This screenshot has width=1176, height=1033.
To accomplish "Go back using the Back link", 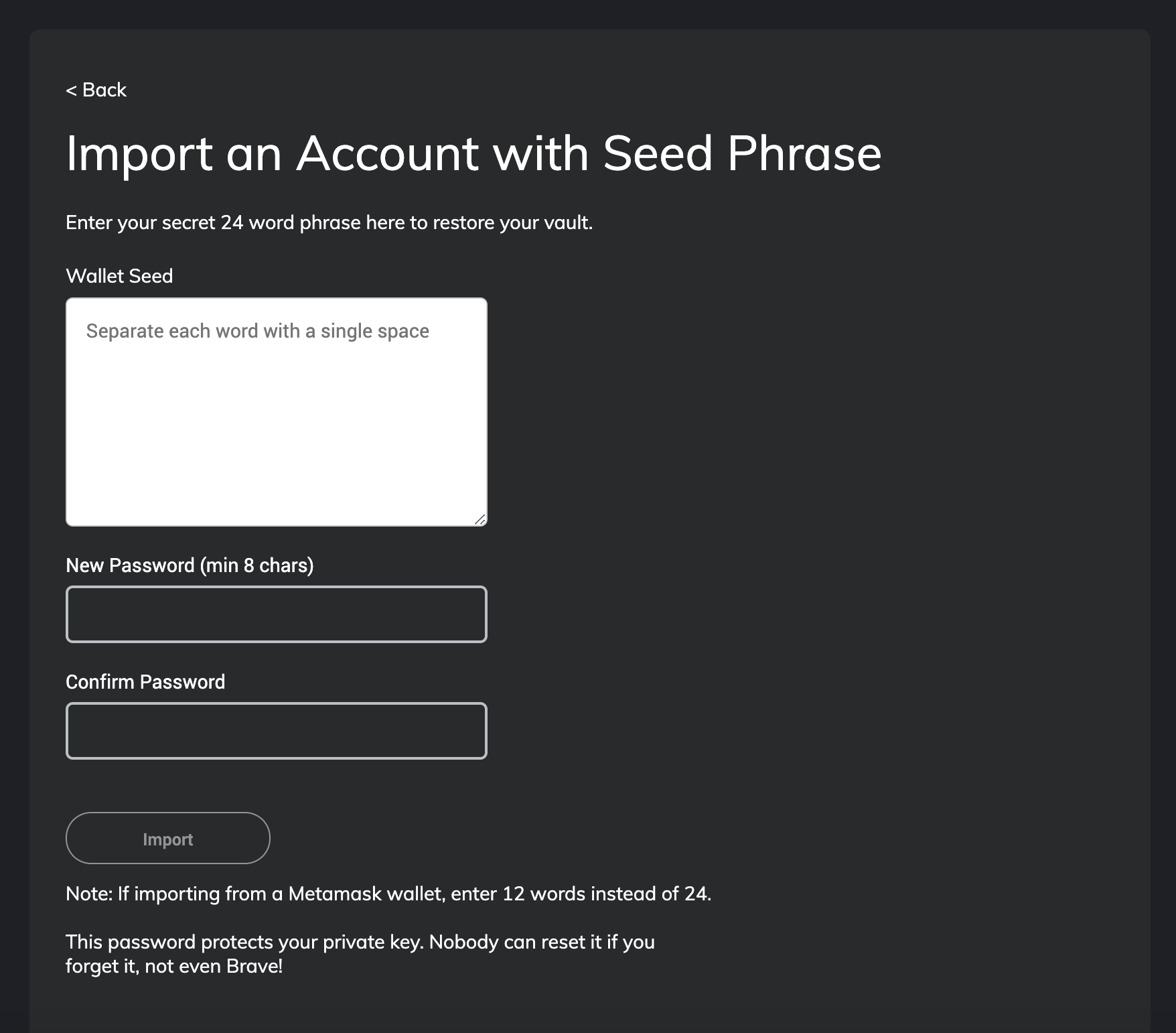I will [x=96, y=90].
